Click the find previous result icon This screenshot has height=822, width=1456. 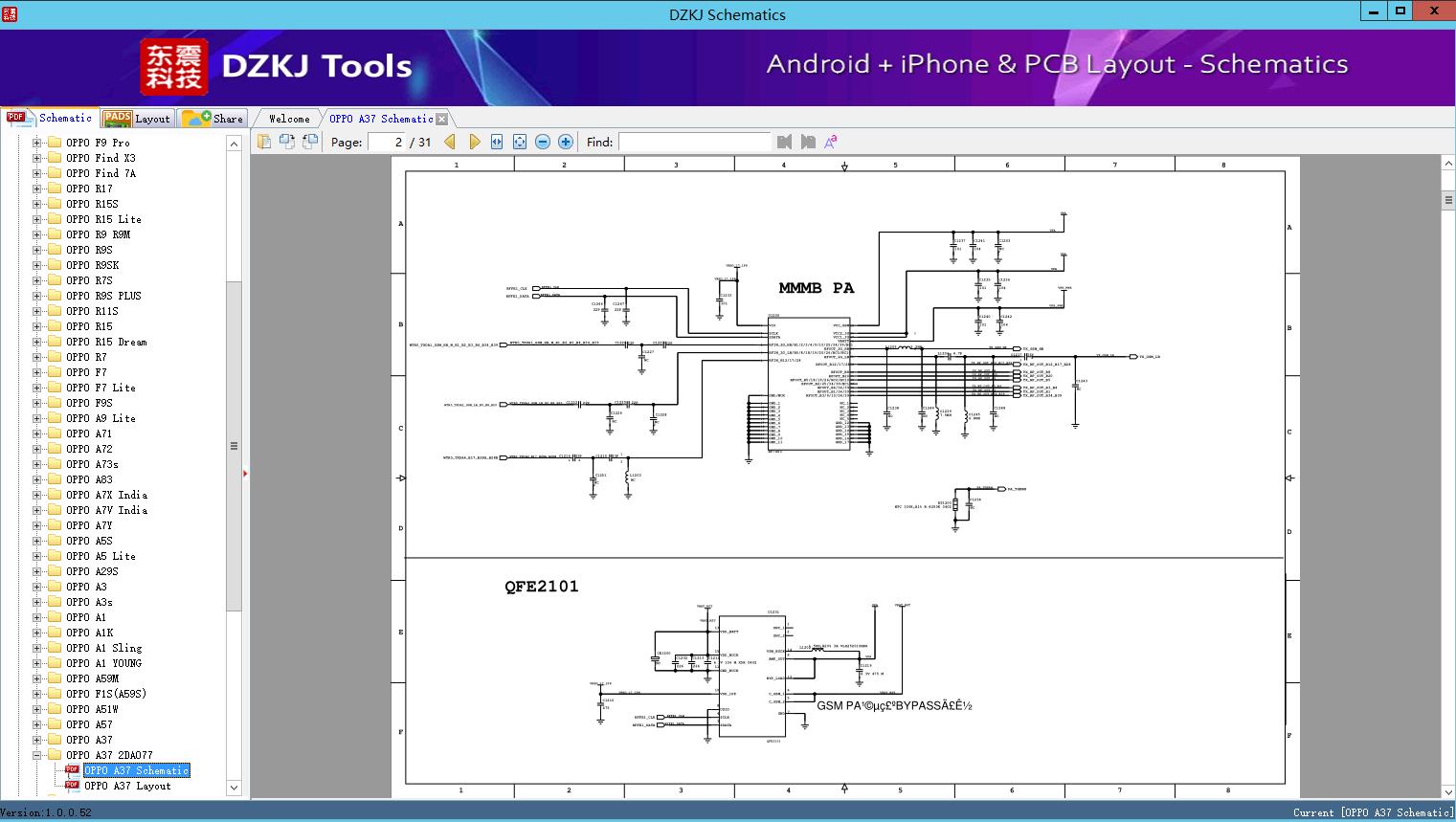click(x=784, y=141)
